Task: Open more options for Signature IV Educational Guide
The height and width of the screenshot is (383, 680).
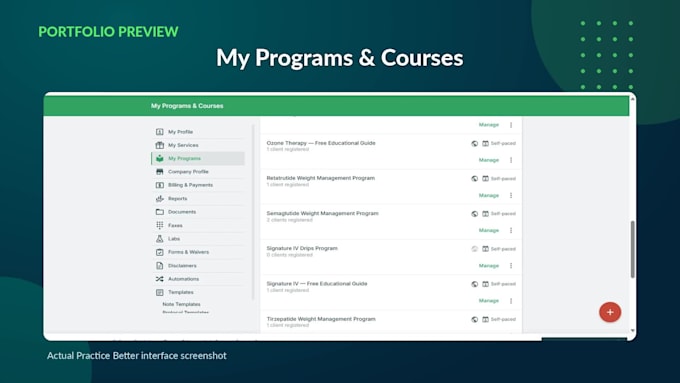Action: tap(511, 301)
